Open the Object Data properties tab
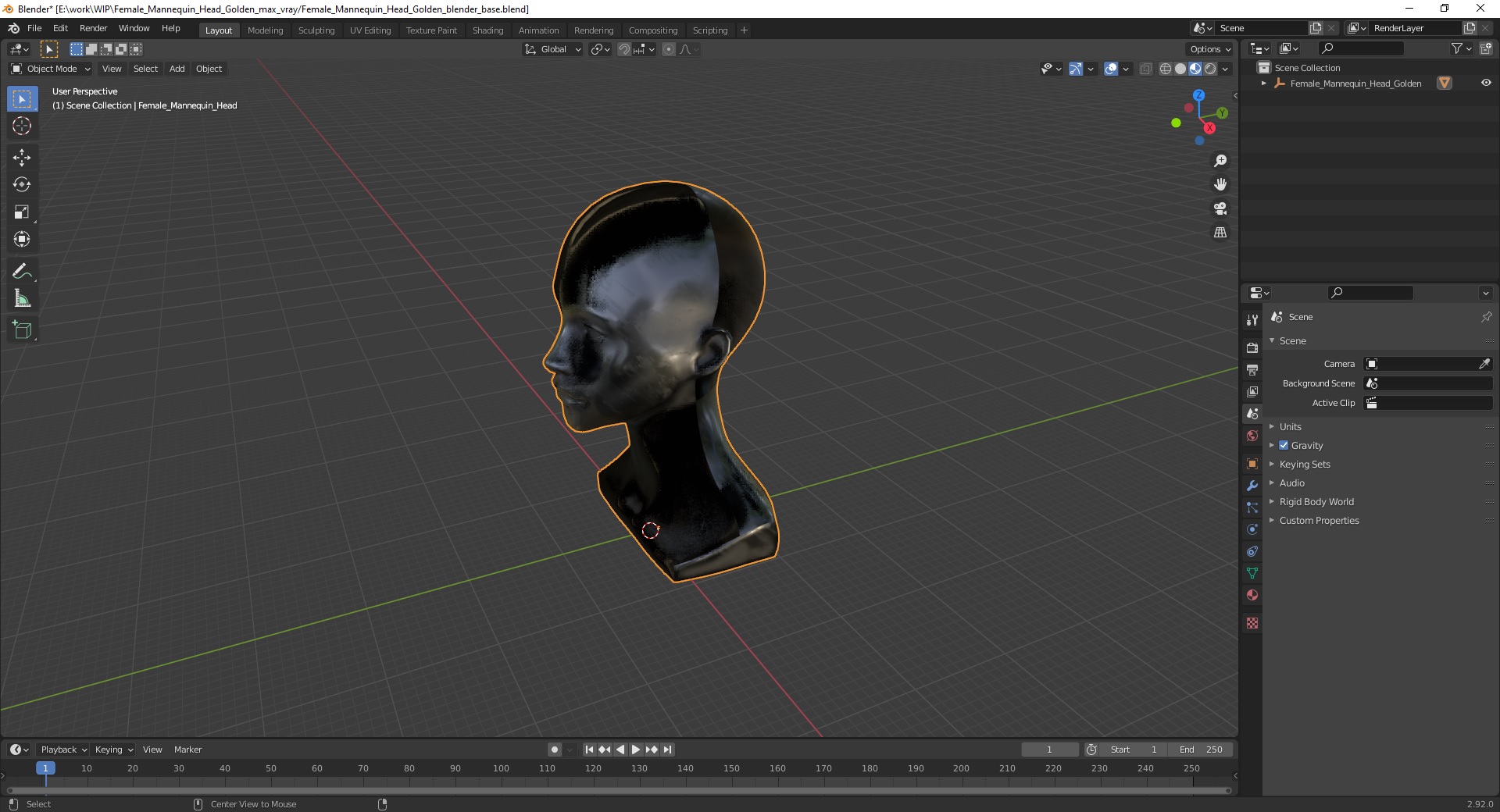This screenshot has width=1500, height=812. 1252,573
